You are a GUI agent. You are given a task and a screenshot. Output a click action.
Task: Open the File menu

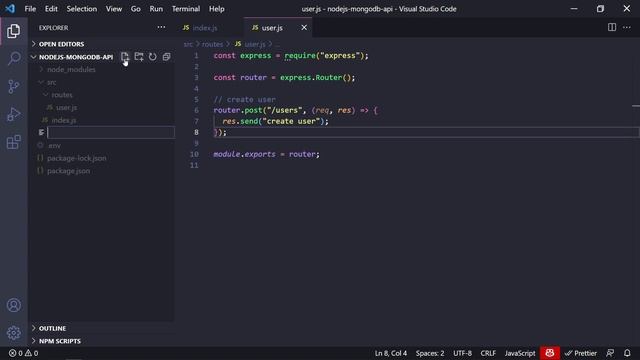(x=30, y=9)
